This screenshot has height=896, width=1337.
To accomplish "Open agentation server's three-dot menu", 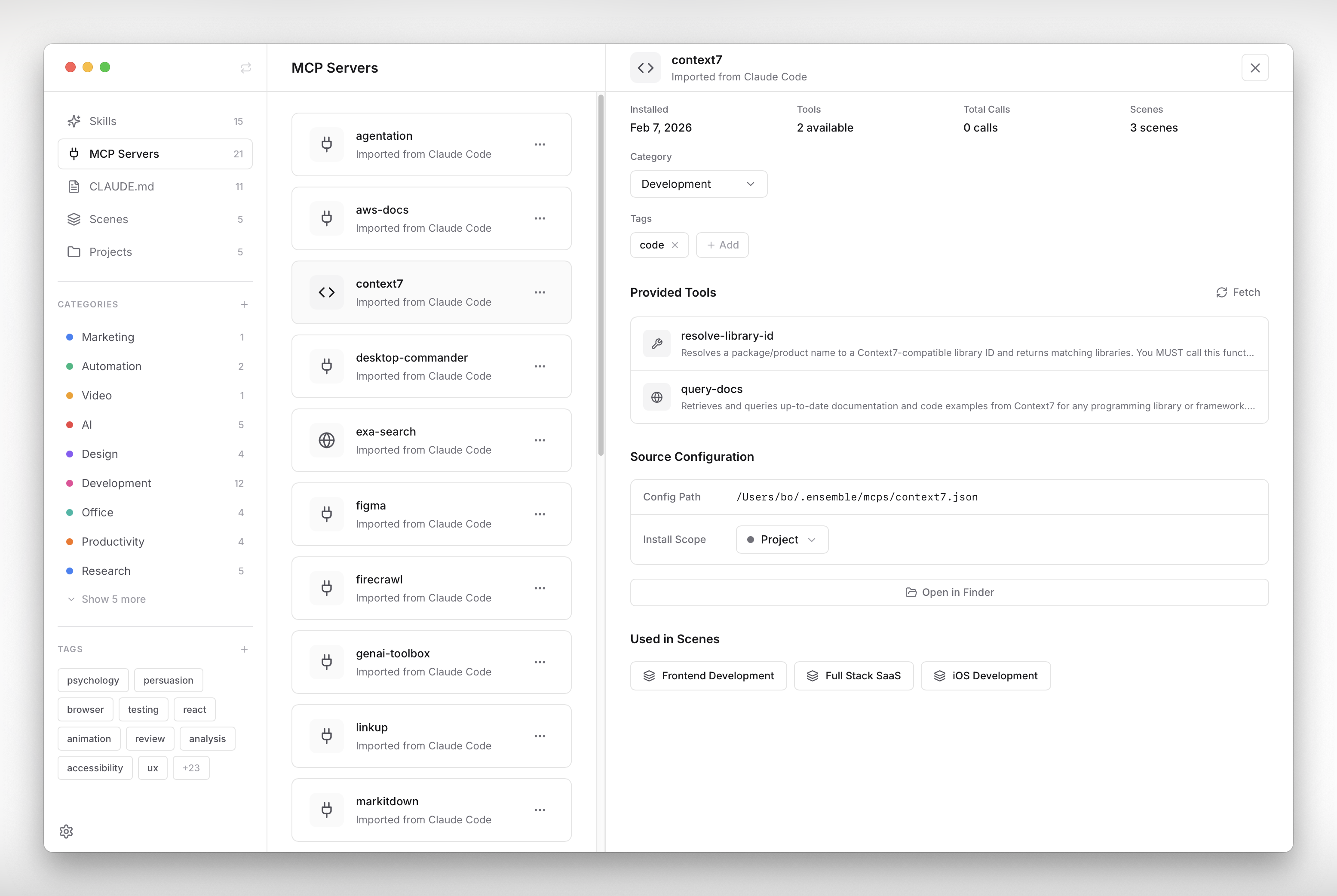I will [x=540, y=144].
